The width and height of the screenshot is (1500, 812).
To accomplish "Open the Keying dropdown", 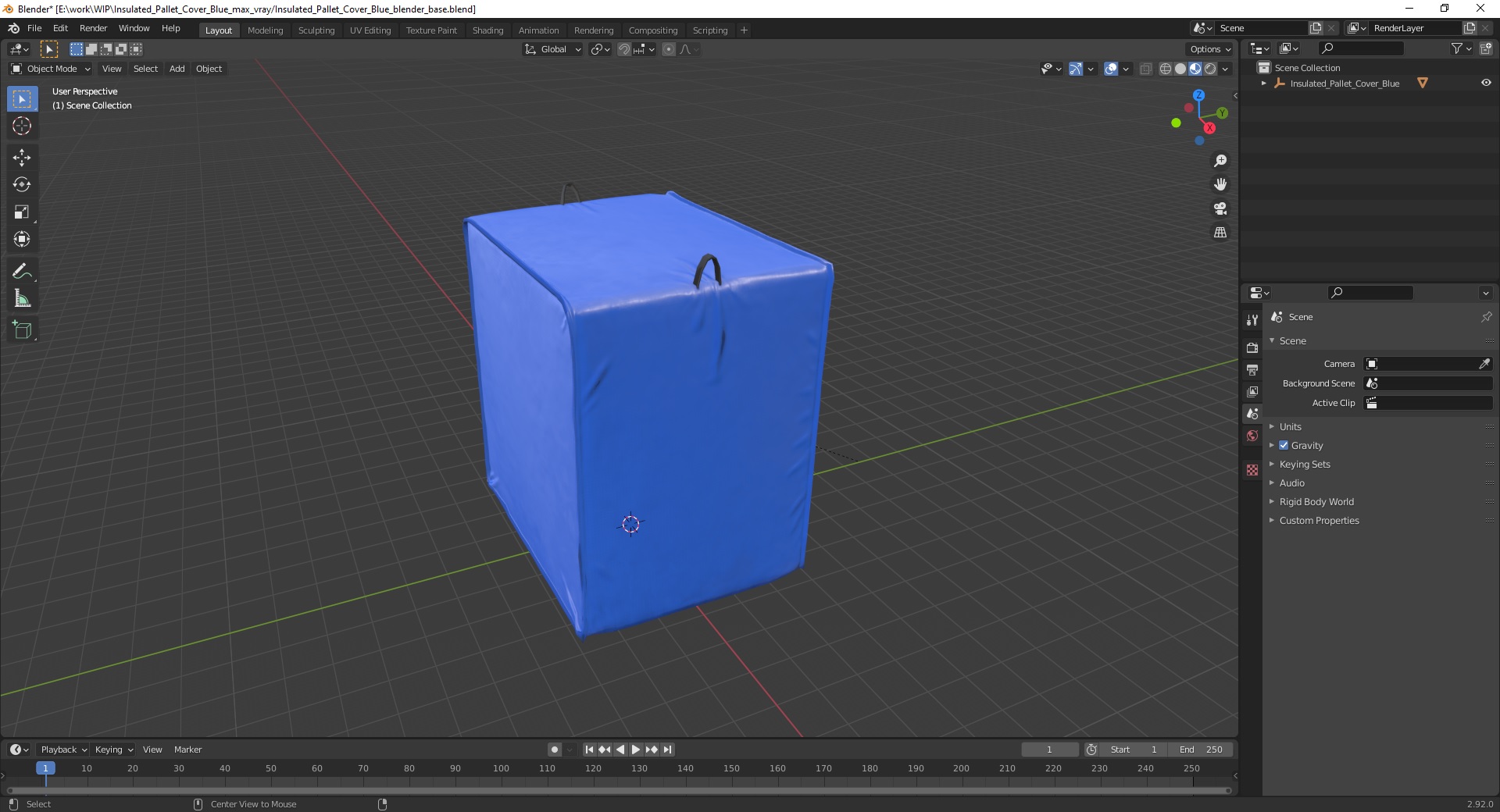I will pyautogui.click(x=113, y=750).
